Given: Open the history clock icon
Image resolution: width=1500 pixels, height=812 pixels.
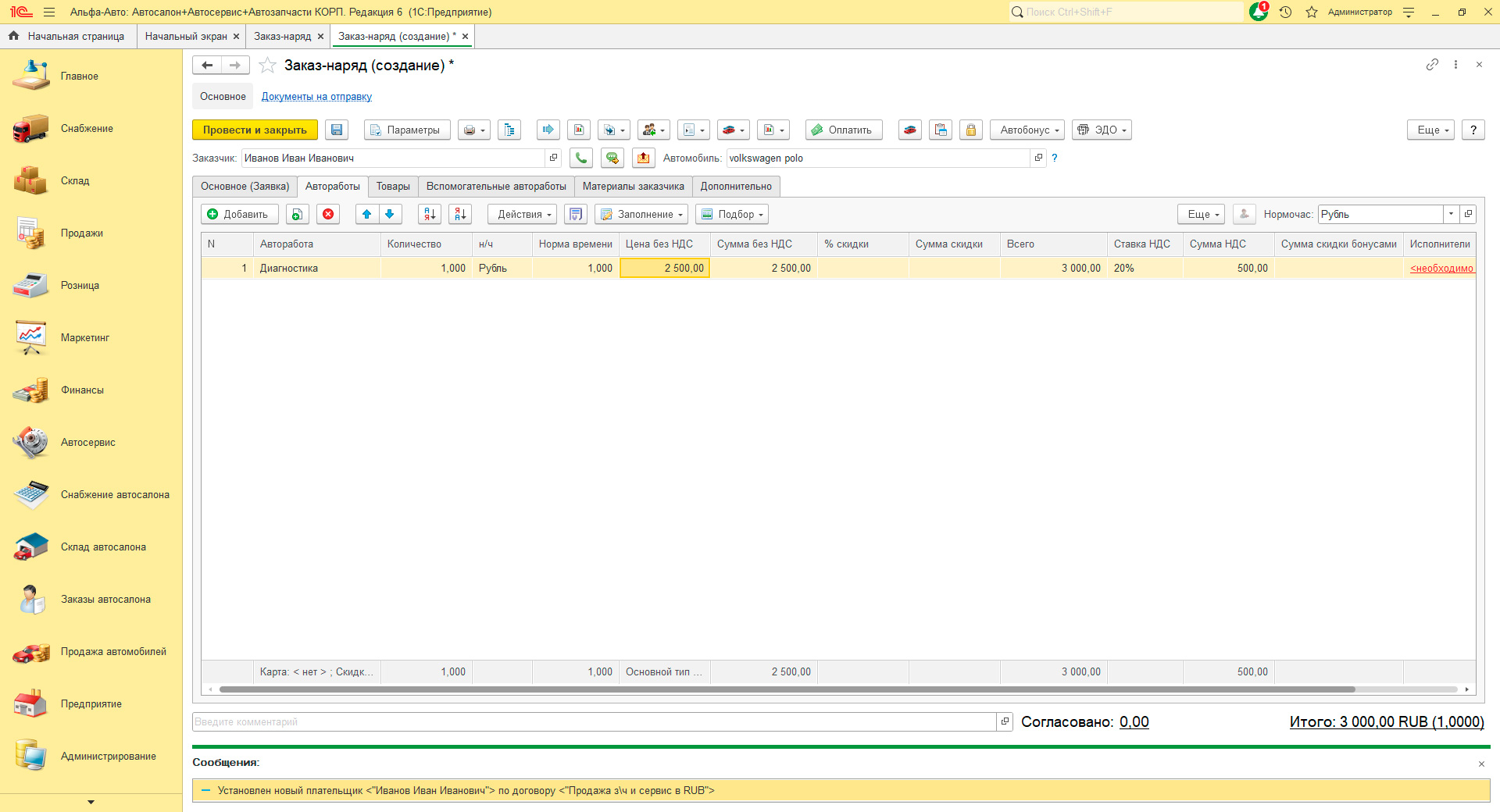Looking at the screenshot, I should [1285, 12].
